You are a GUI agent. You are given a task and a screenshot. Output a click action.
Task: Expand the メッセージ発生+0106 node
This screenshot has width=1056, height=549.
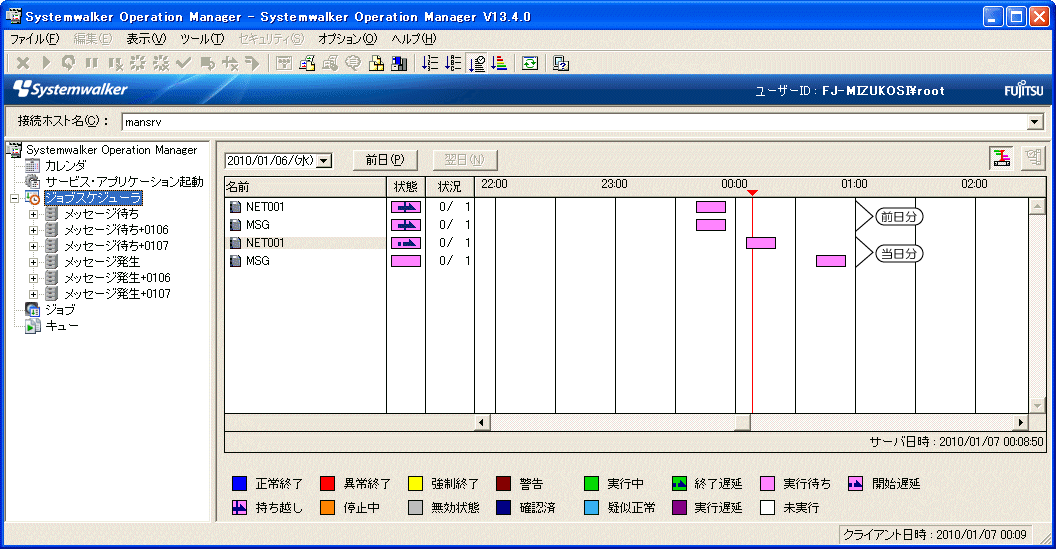coord(33,278)
